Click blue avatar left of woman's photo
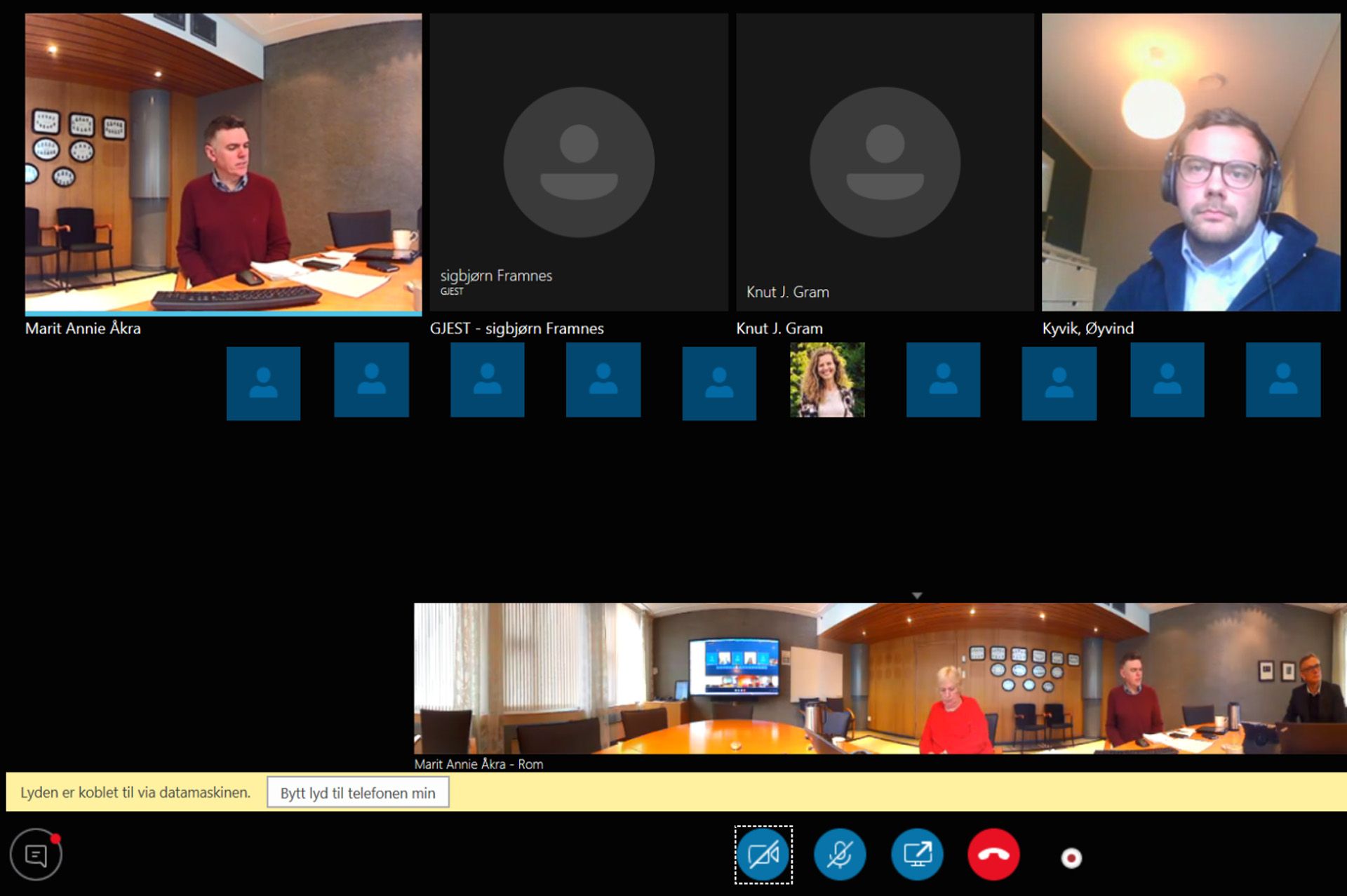The width and height of the screenshot is (1347, 896). click(719, 383)
